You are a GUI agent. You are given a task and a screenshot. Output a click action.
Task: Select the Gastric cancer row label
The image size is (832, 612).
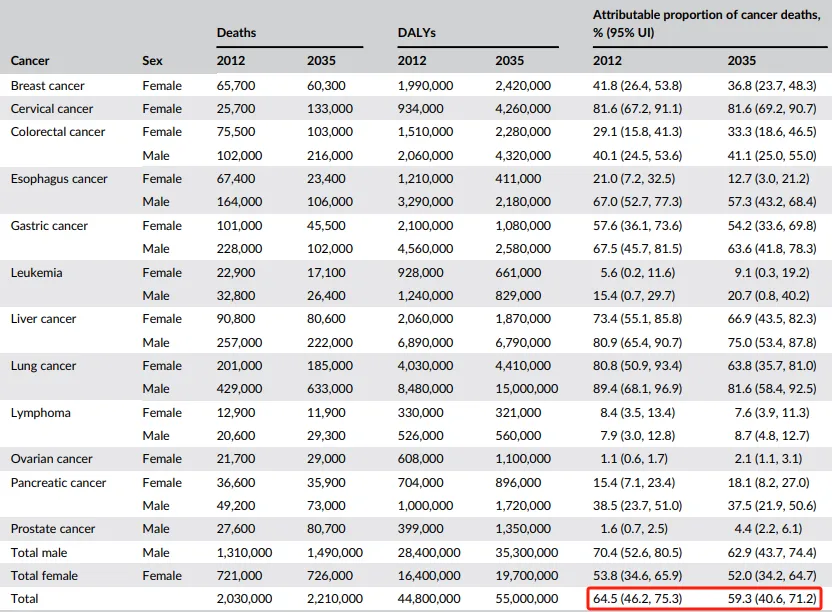(49, 226)
